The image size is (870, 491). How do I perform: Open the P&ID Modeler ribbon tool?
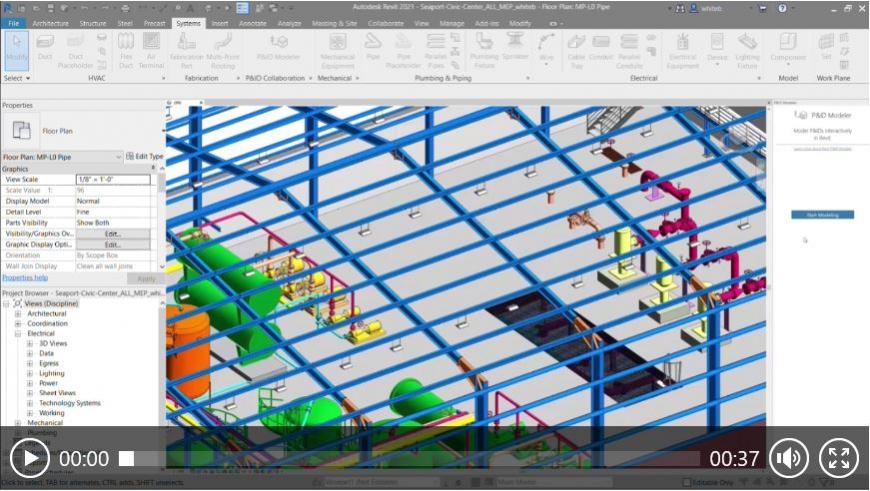(x=278, y=48)
